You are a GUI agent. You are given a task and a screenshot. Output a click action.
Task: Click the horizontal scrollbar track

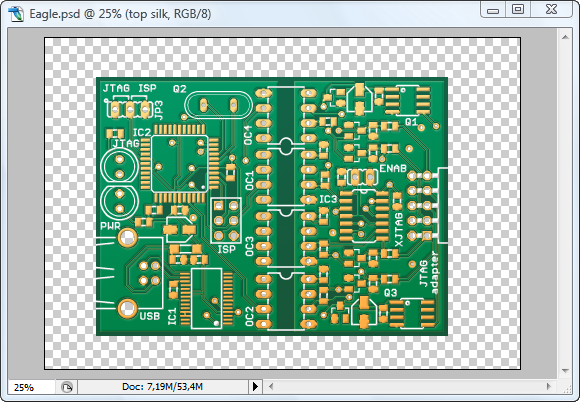tap(410, 387)
